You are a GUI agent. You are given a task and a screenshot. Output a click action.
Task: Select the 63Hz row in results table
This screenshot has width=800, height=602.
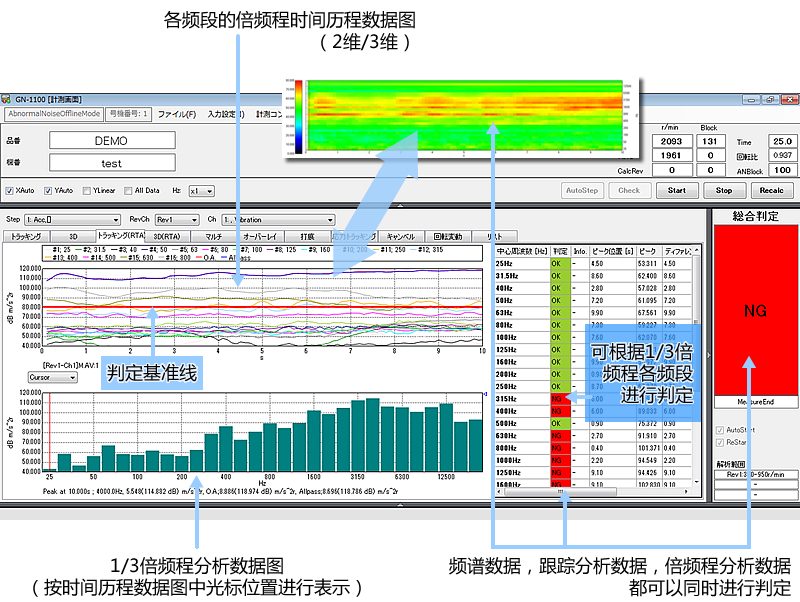coord(593,313)
